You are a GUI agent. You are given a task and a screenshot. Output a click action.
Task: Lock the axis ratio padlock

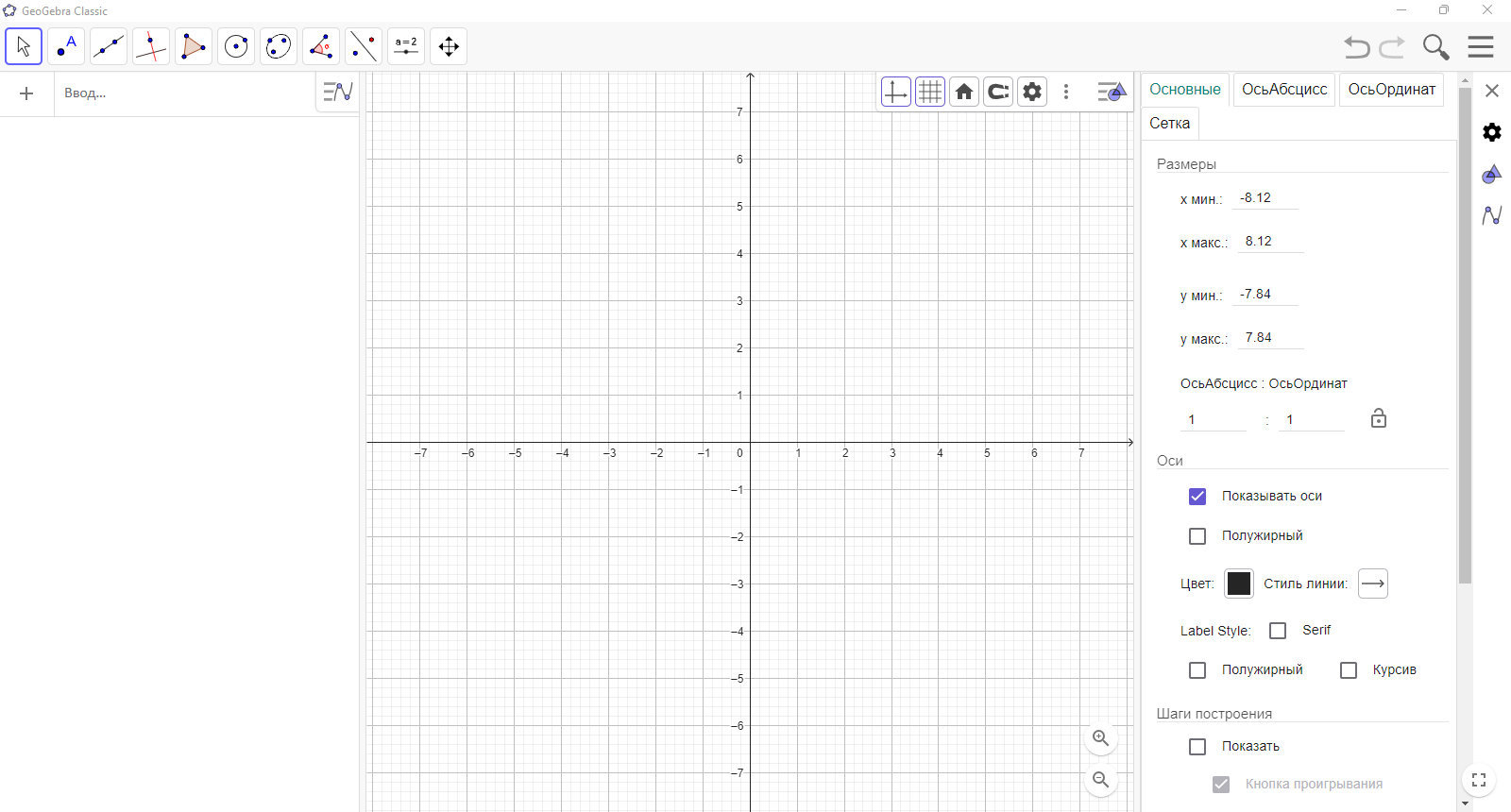[x=1379, y=417]
